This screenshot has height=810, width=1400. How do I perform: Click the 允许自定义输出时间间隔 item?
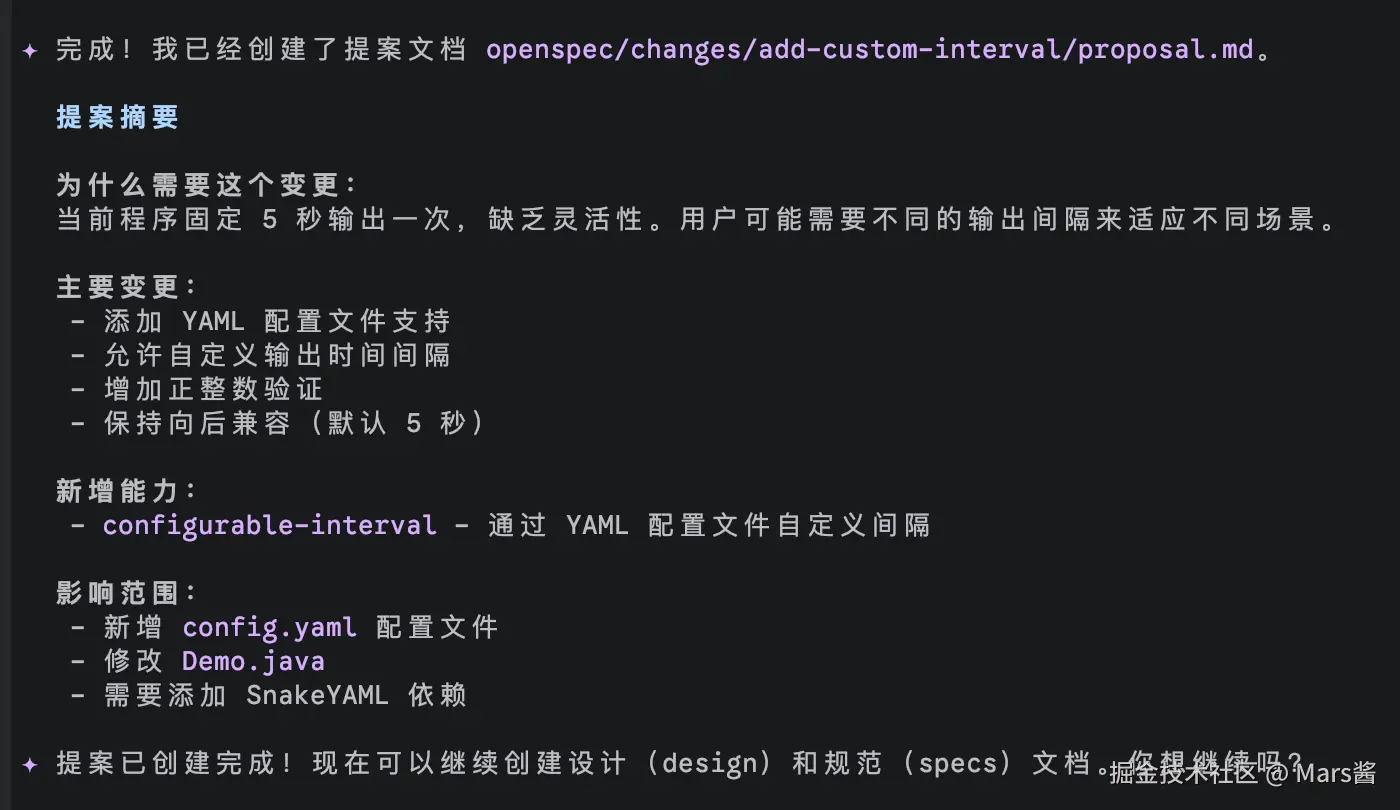point(276,355)
